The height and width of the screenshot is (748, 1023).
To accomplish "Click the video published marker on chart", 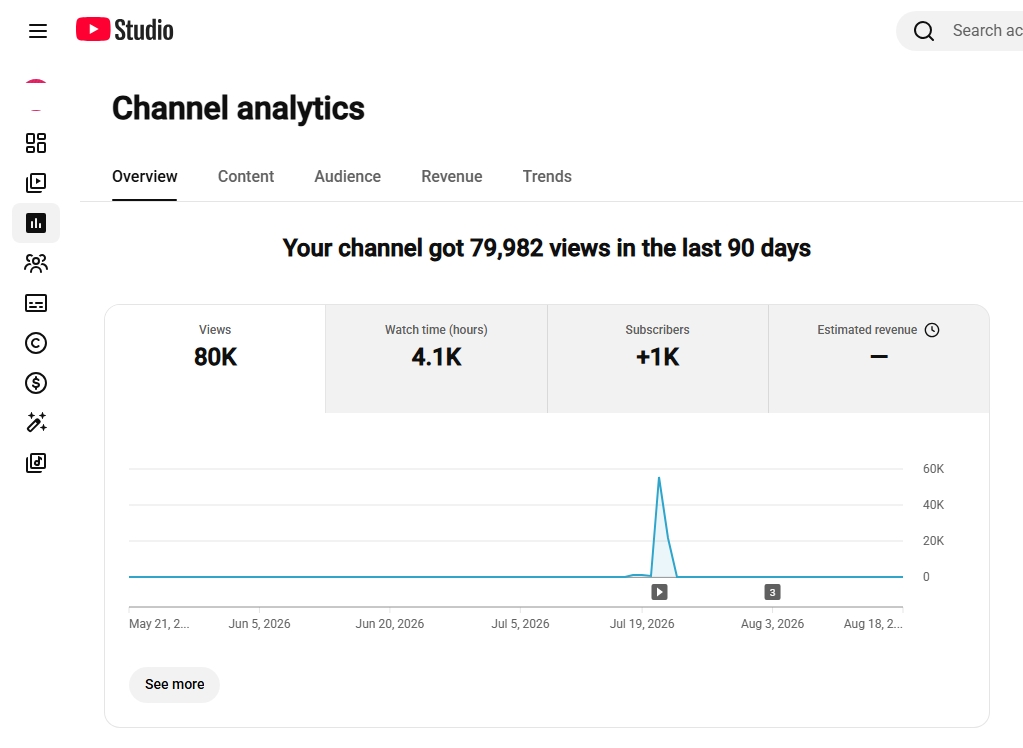I will (x=660, y=593).
